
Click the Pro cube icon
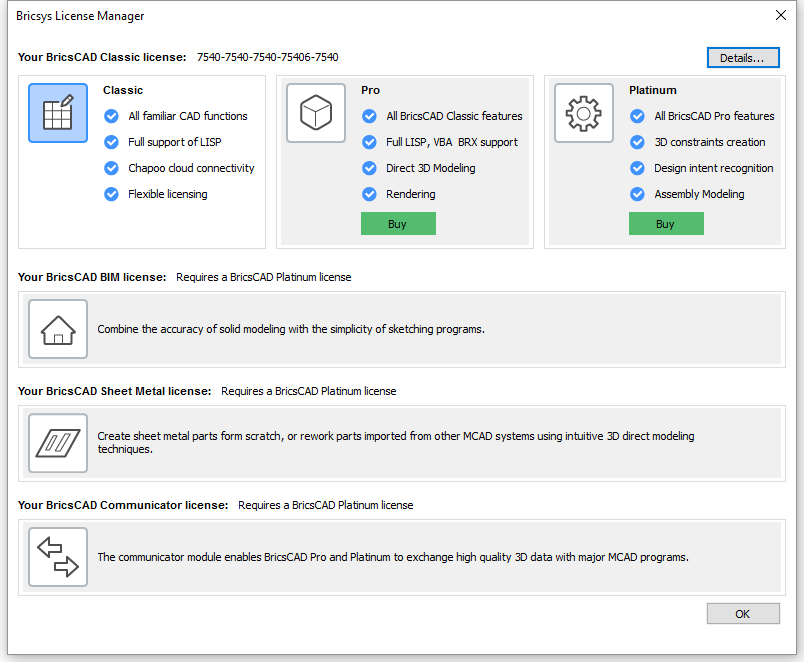[x=316, y=113]
